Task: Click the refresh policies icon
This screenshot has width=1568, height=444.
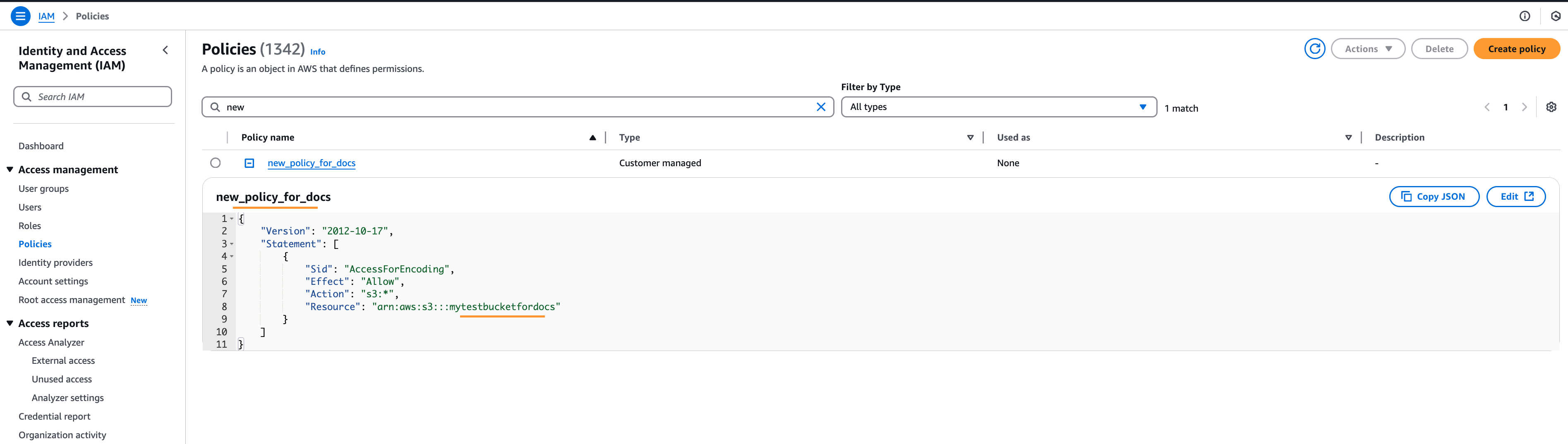Action: [1314, 49]
